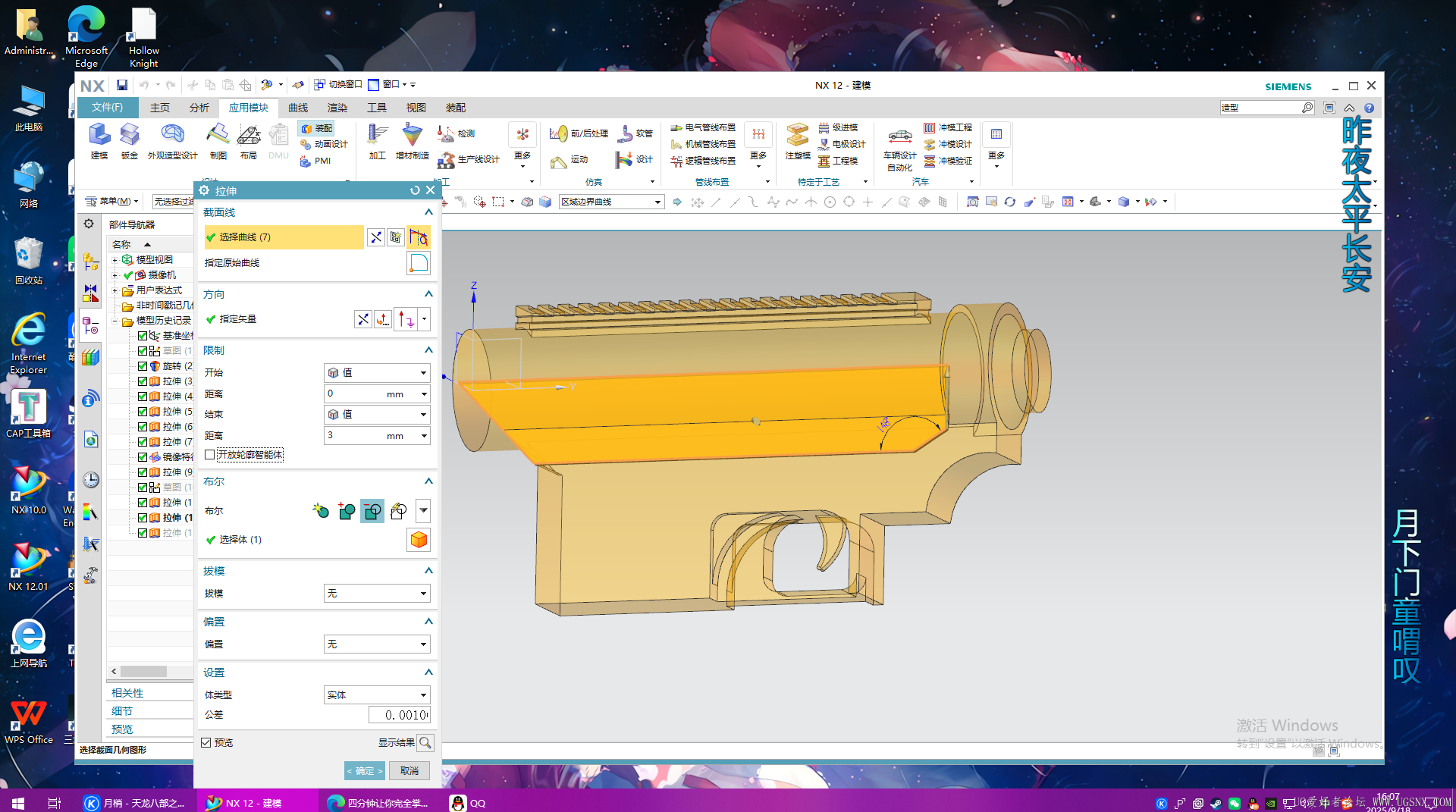This screenshot has height=812, width=1456.
Task: Toggle checkbox for 基准坐标系 feature
Action: (143, 336)
